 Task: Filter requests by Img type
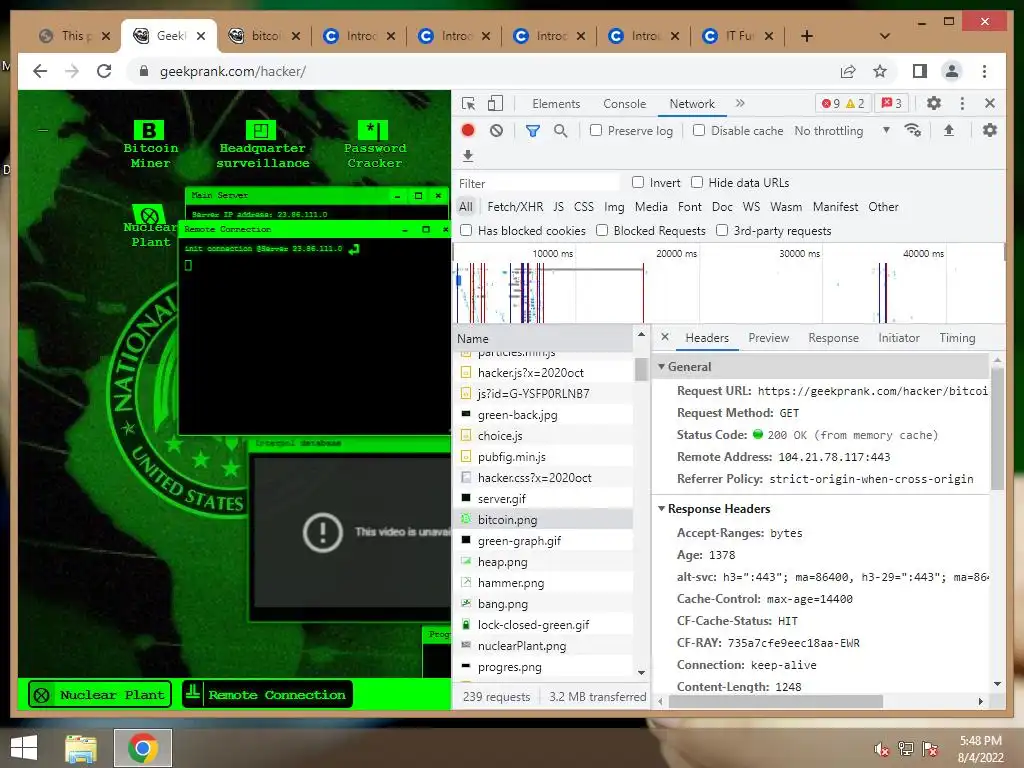(x=614, y=206)
